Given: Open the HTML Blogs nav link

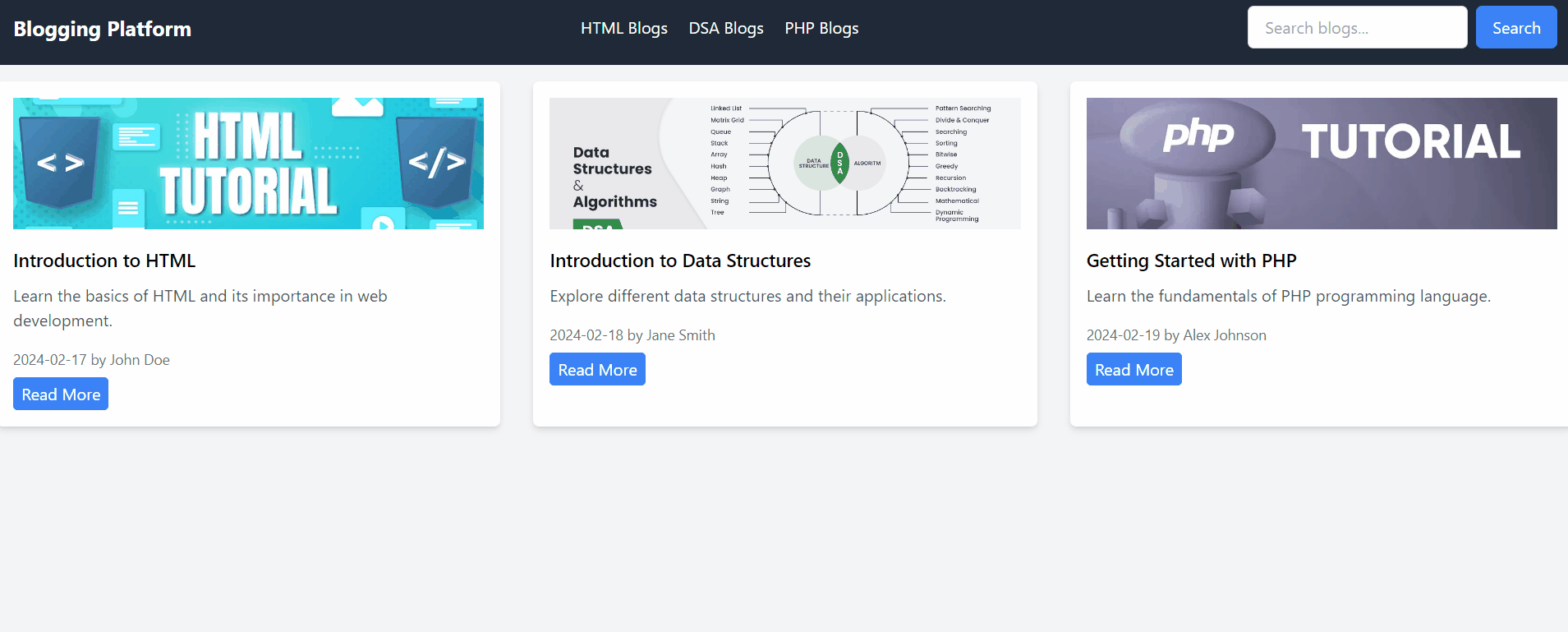Looking at the screenshot, I should [623, 29].
